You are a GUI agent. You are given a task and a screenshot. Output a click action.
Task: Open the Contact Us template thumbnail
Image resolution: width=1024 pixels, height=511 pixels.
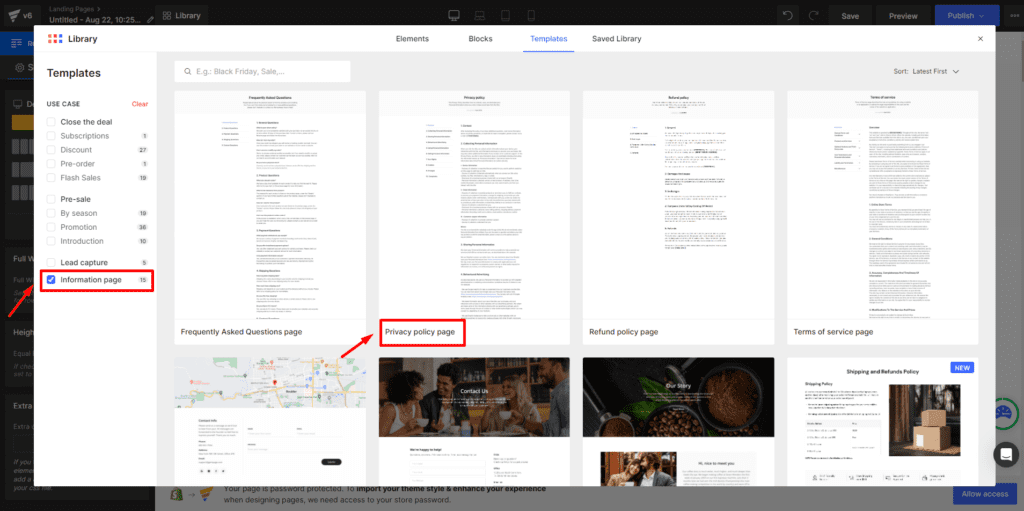coord(474,421)
